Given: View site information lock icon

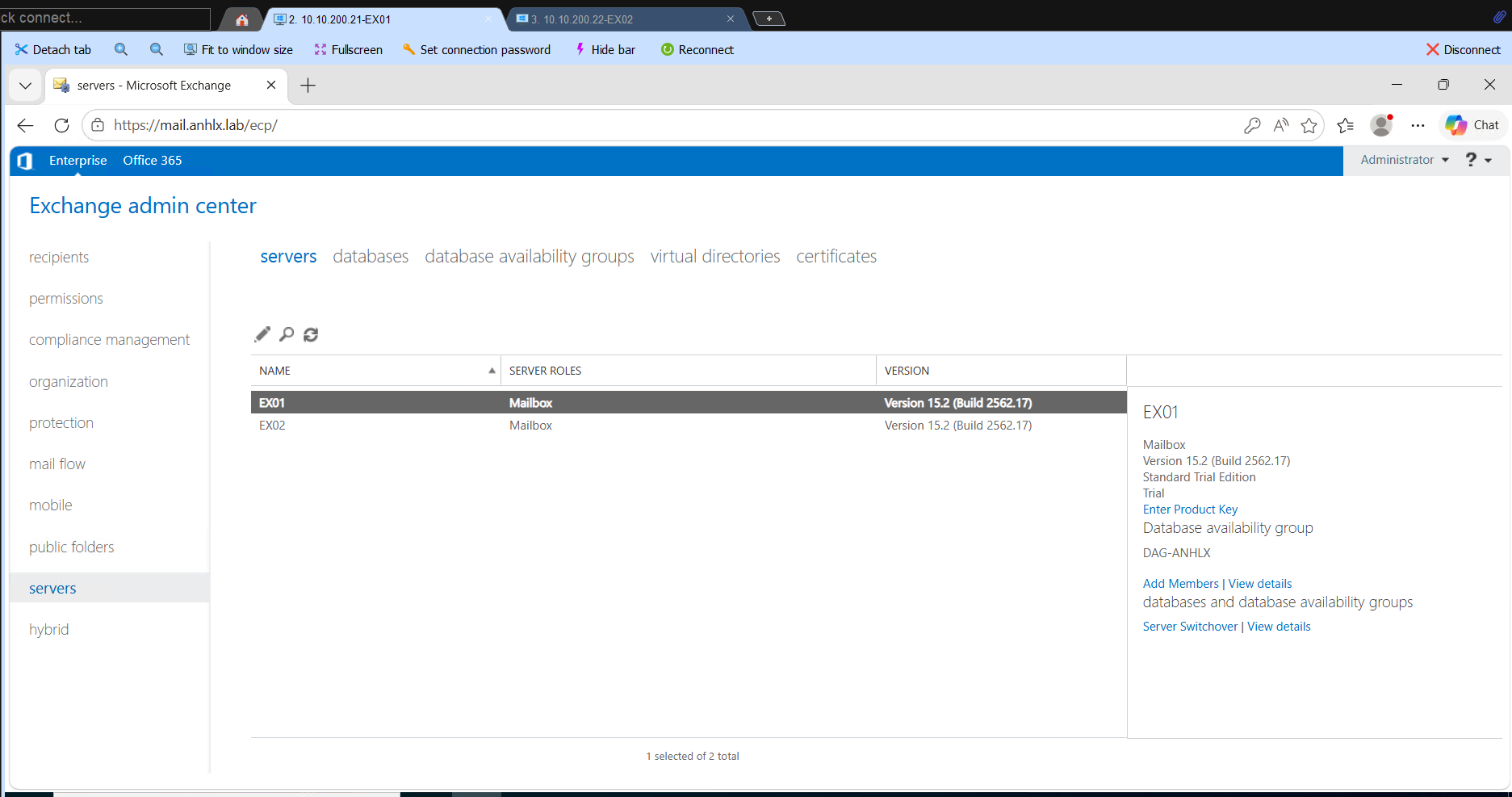Looking at the screenshot, I should tap(98, 125).
